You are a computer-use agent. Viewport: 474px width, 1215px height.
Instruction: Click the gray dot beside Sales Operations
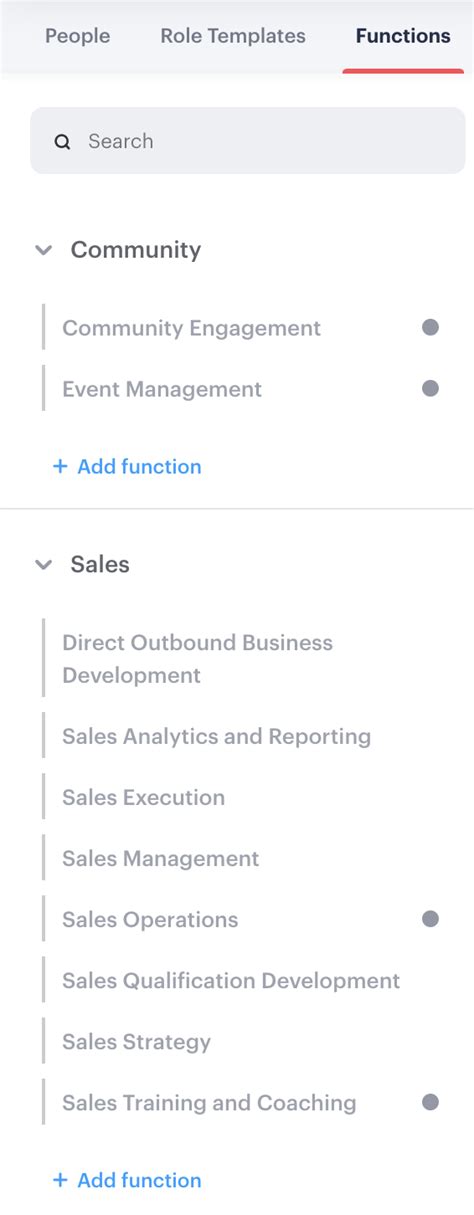(430, 918)
